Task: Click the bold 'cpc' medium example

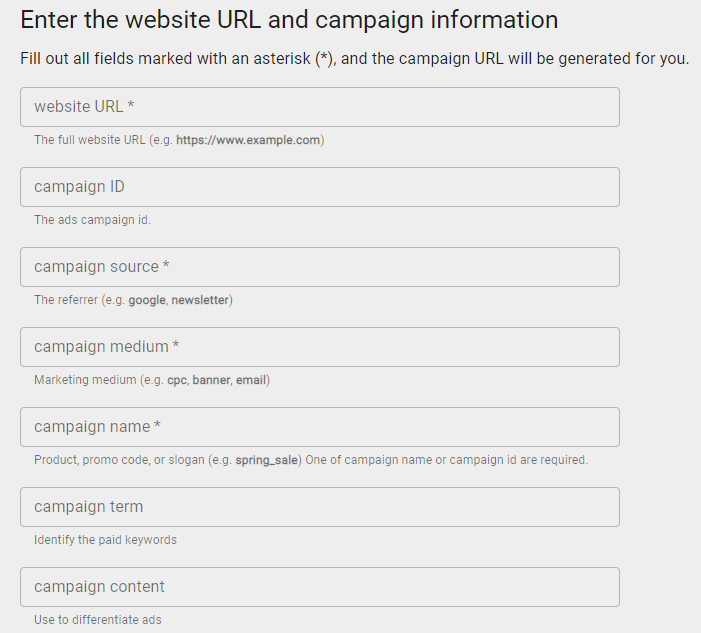Action: 177,380
